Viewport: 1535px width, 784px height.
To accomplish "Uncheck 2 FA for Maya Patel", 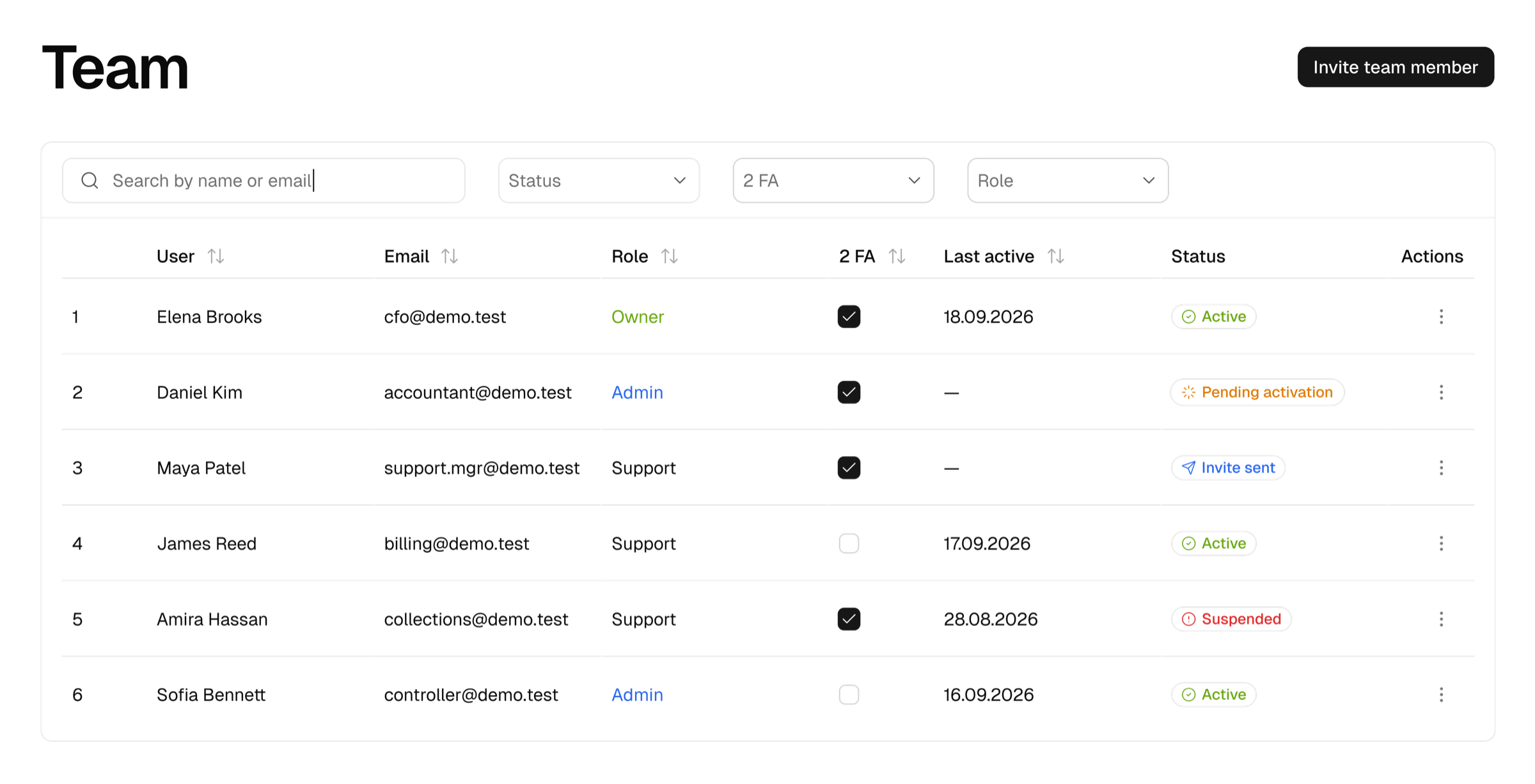I will point(849,467).
